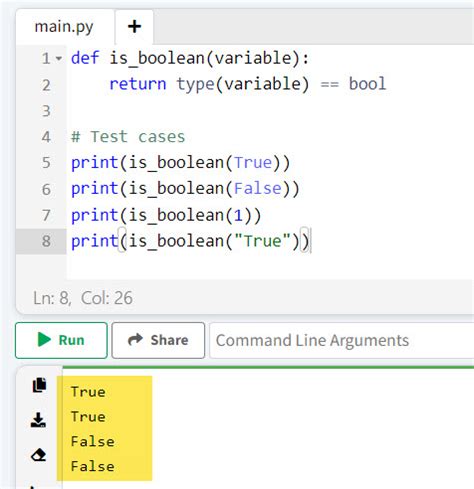The image size is (474, 489).
Task: Select line number 8 in gutter
Action: pyautogui.click(x=46, y=241)
